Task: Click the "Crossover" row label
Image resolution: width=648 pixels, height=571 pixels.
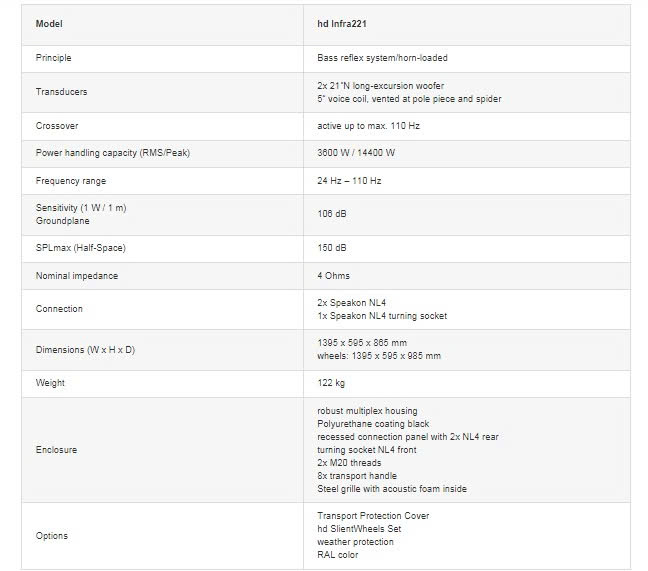Action: [56, 127]
